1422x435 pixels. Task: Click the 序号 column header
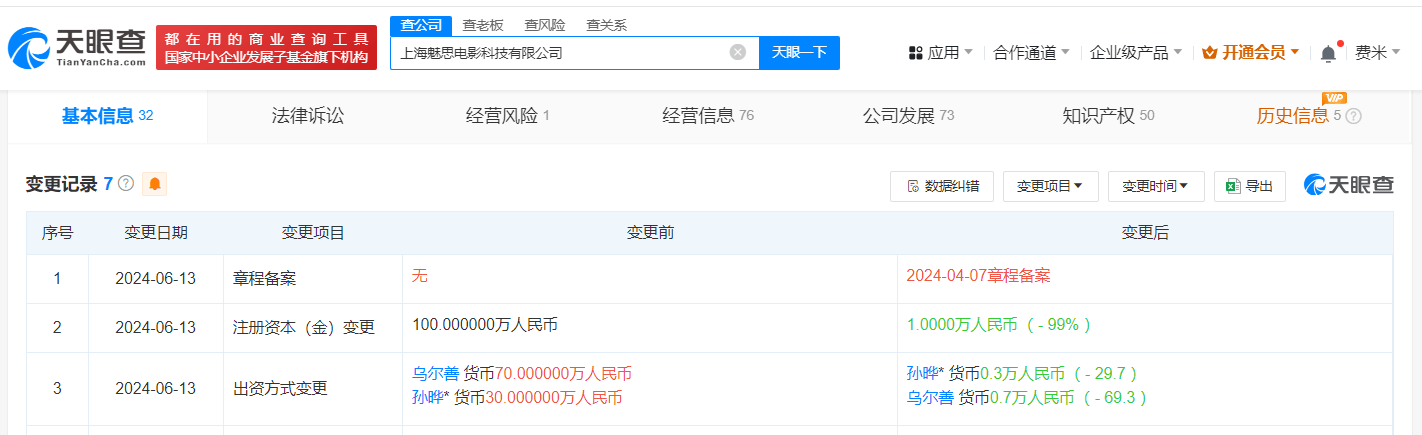[x=57, y=233]
